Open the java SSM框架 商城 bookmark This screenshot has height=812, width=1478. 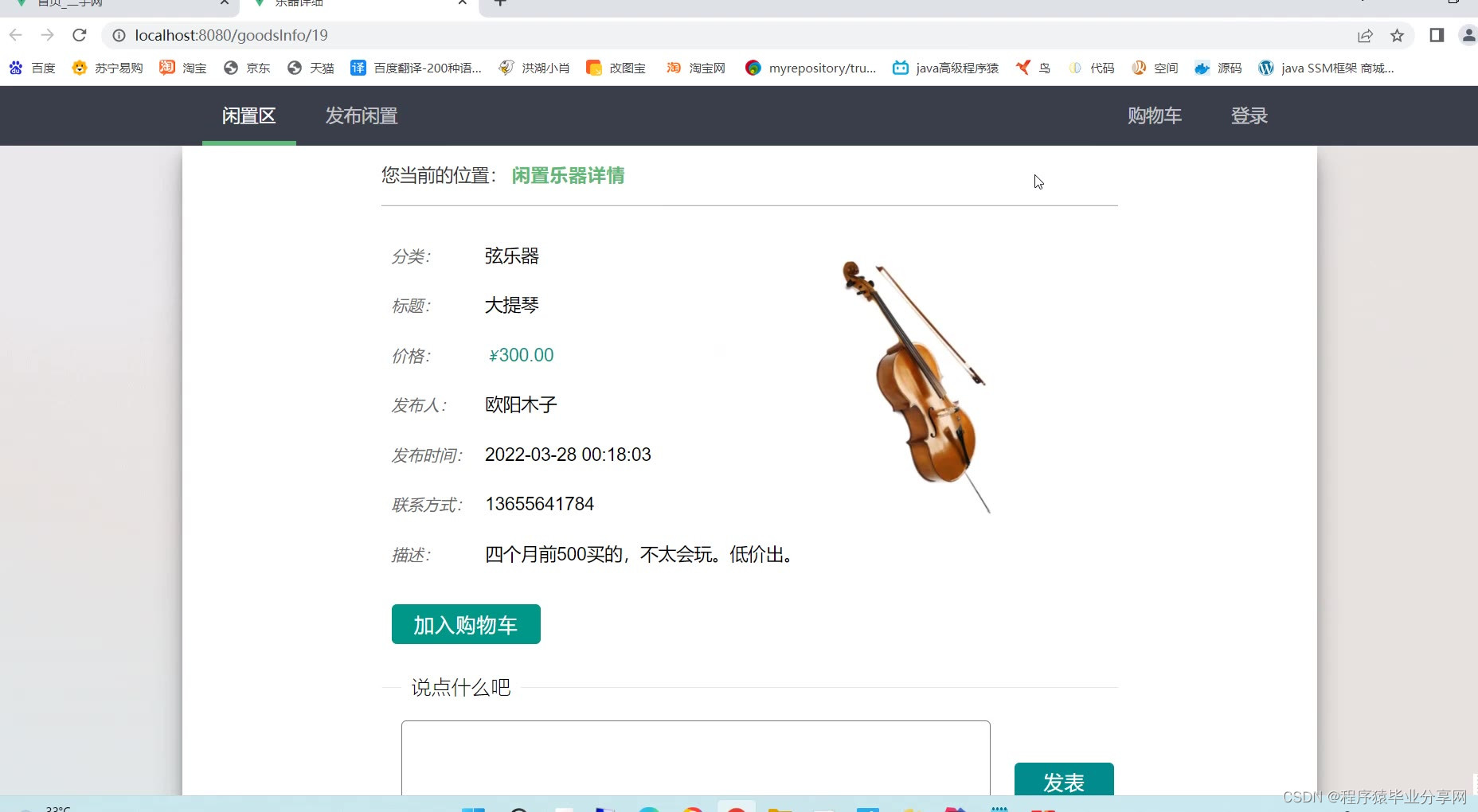click(x=1326, y=68)
